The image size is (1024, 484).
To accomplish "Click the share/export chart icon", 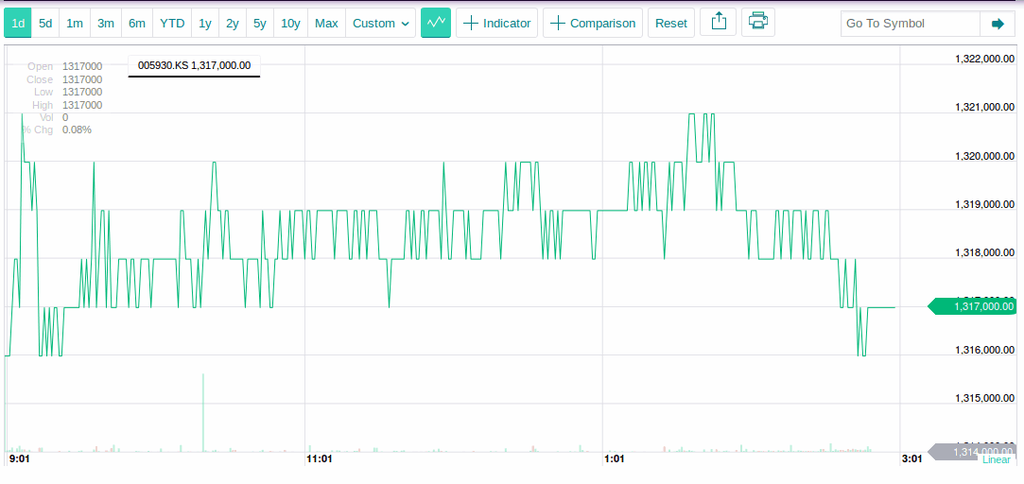I will click(718, 23).
